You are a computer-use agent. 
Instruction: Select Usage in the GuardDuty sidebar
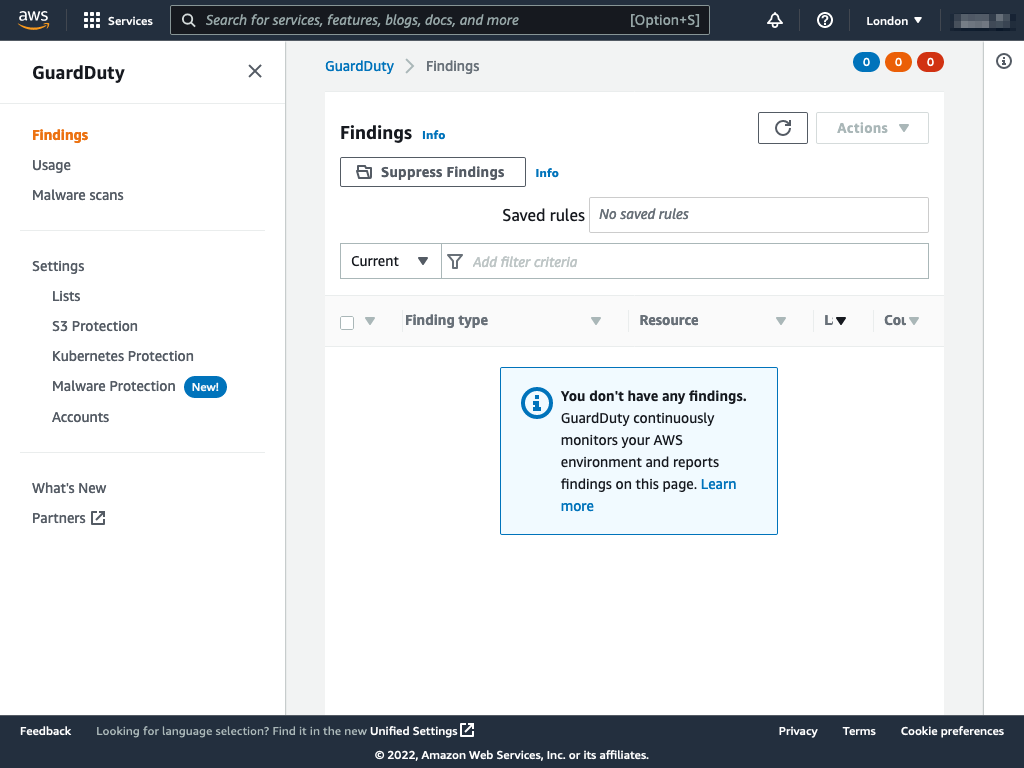[51, 164]
